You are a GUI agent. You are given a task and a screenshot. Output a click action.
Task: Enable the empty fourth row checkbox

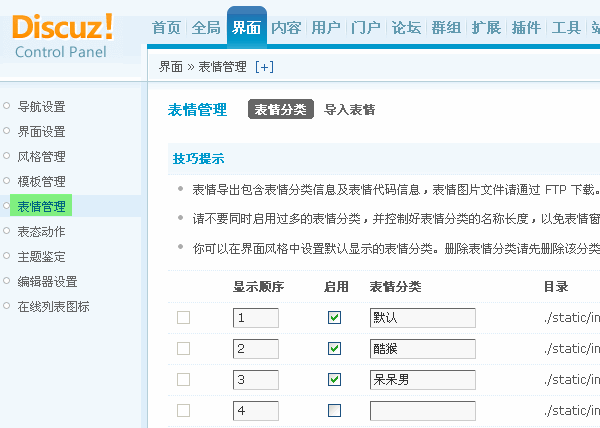tap(334, 410)
